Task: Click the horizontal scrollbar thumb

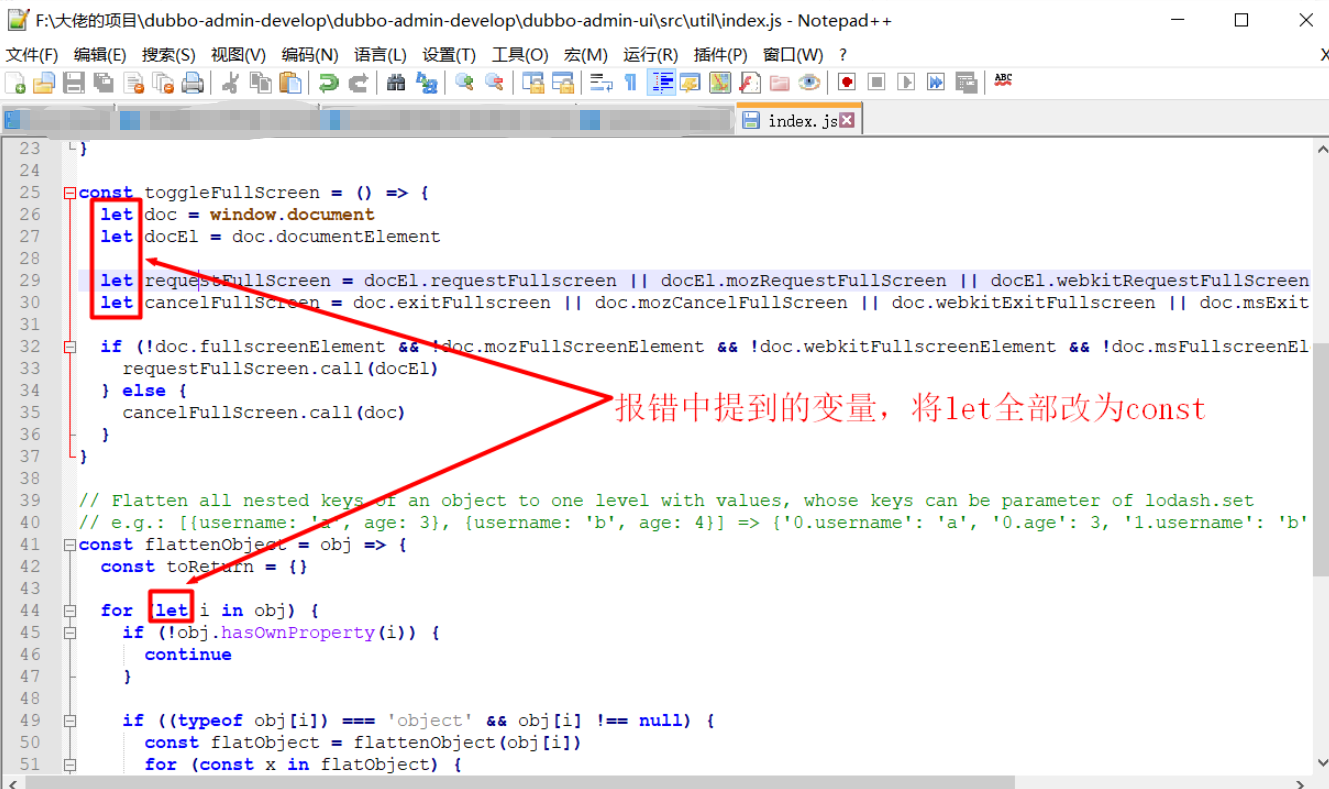Action: (x=520, y=782)
